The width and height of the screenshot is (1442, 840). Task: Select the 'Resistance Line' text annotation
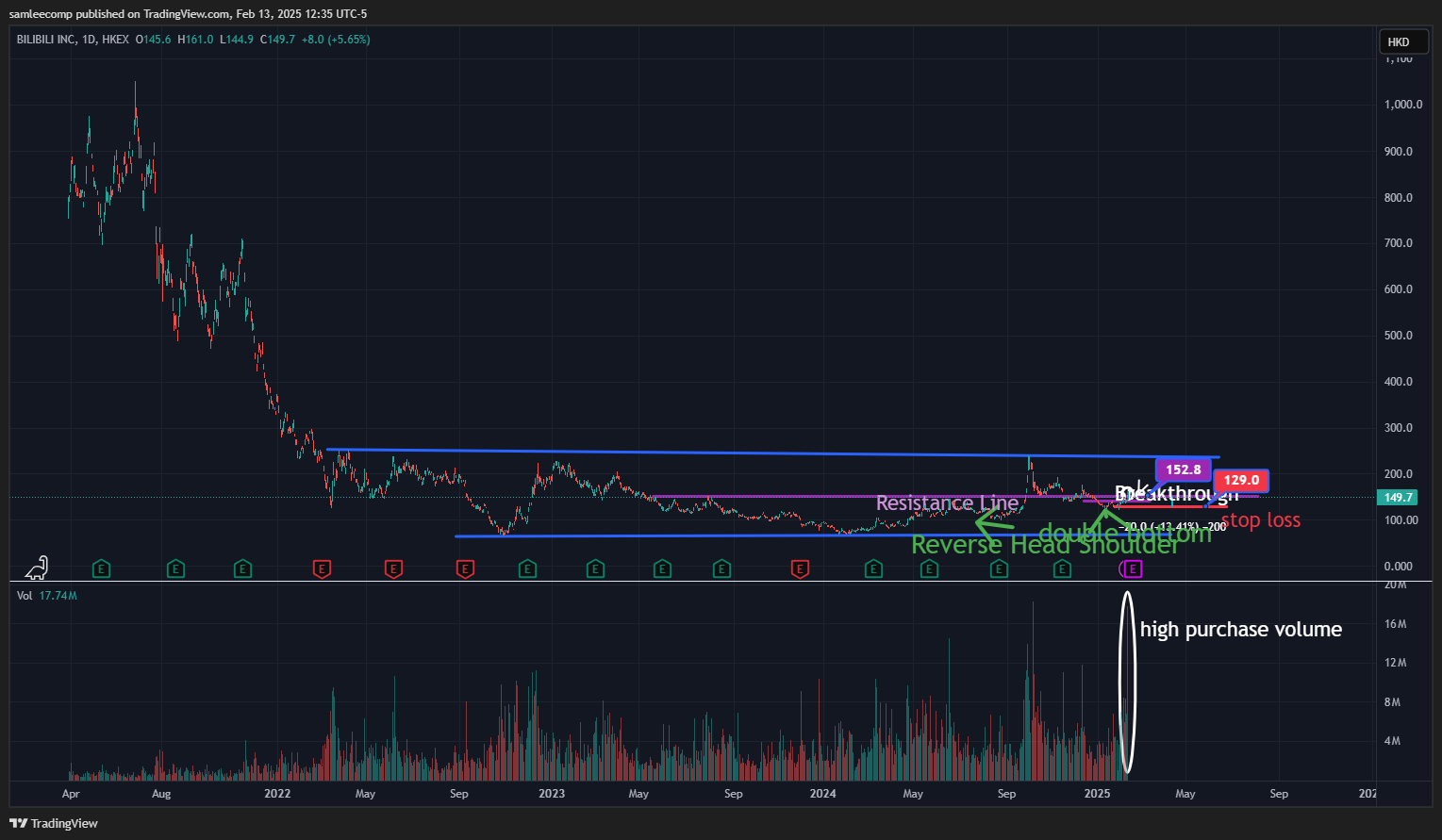(947, 503)
